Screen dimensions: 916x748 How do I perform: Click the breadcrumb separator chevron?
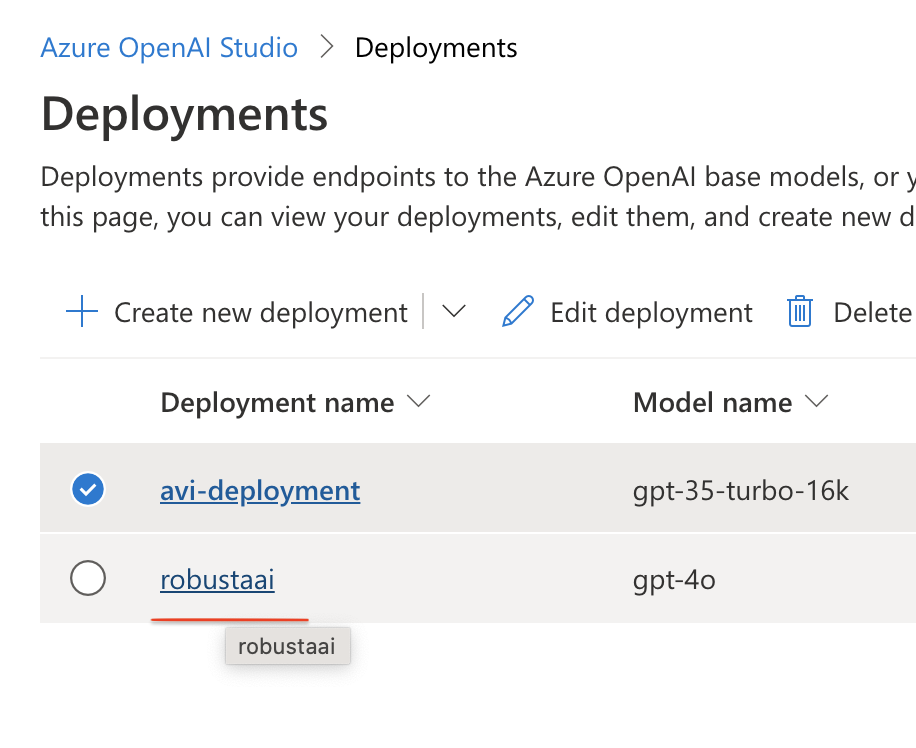327,48
